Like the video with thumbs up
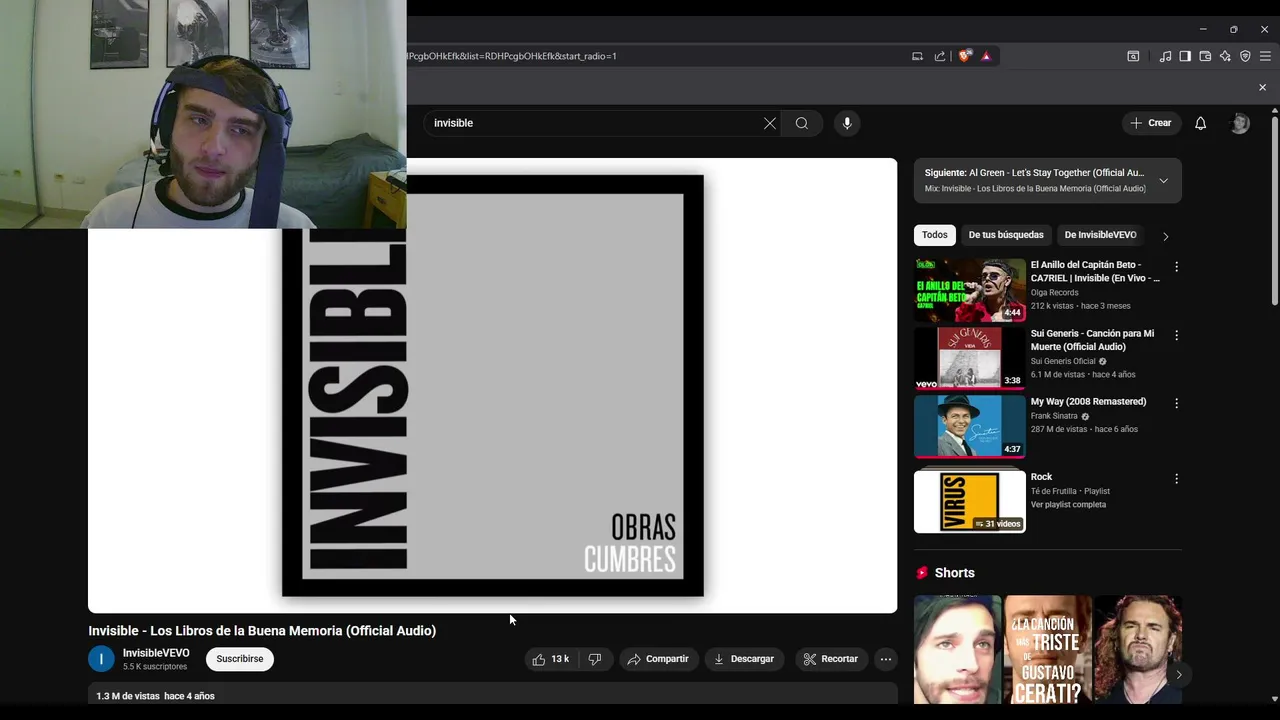The width and height of the screenshot is (1280, 720). (x=551, y=659)
